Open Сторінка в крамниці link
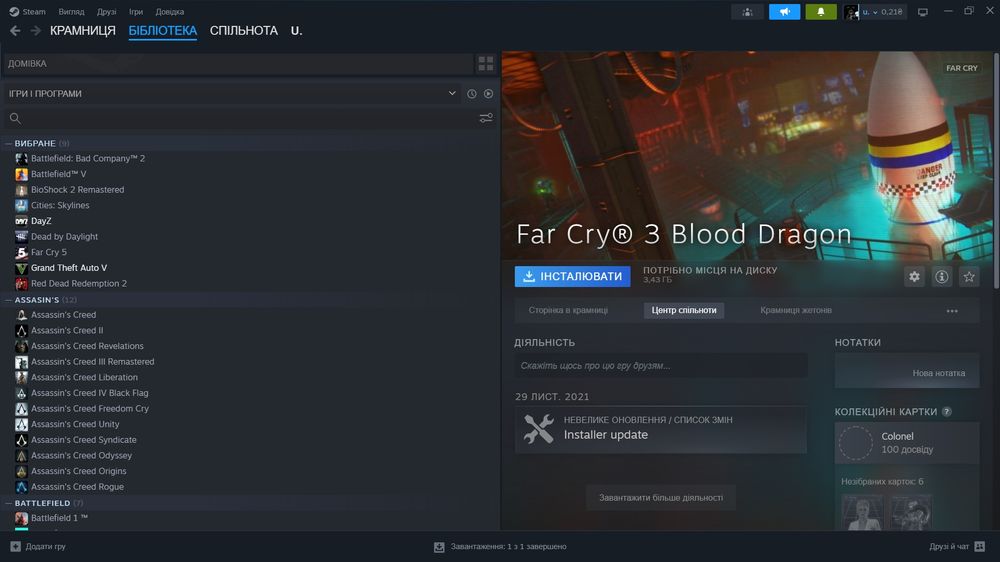 [568, 311]
